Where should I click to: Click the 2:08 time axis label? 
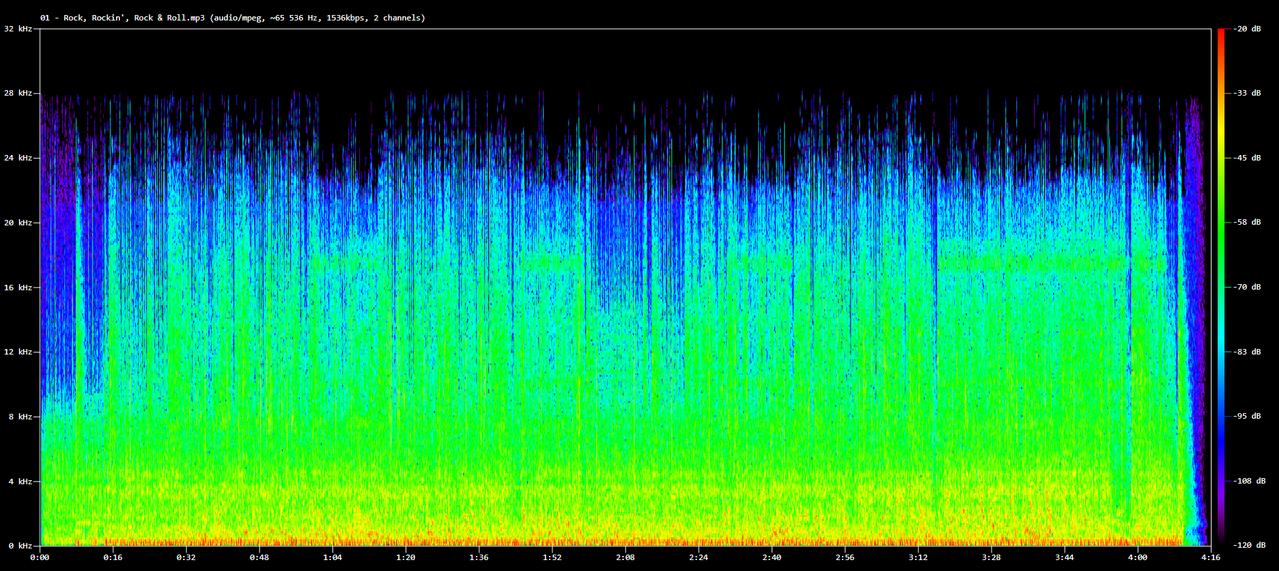pyautogui.click(x=625, y=557)
